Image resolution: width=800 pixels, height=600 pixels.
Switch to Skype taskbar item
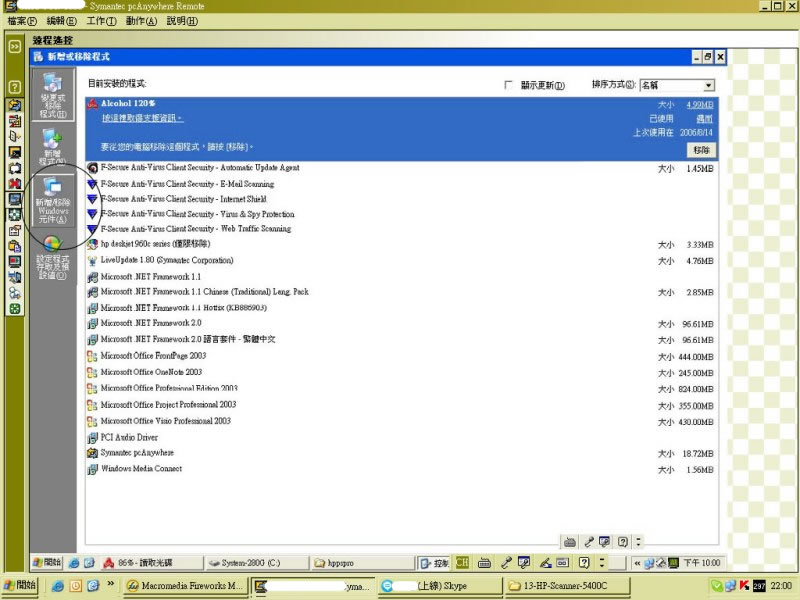point(442,586)
